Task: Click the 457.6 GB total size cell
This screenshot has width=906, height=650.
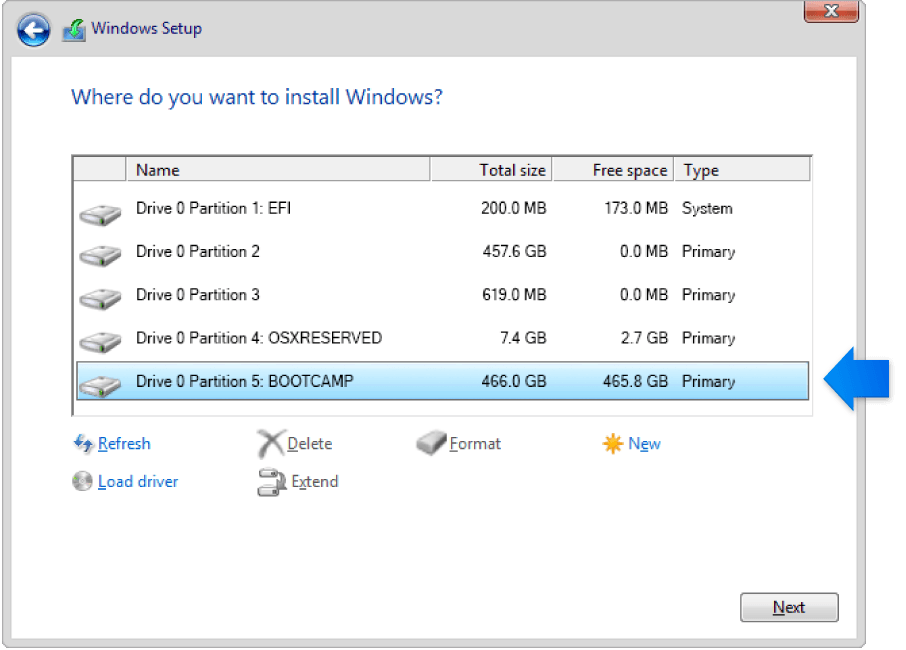Action: (x=514, y=251)
